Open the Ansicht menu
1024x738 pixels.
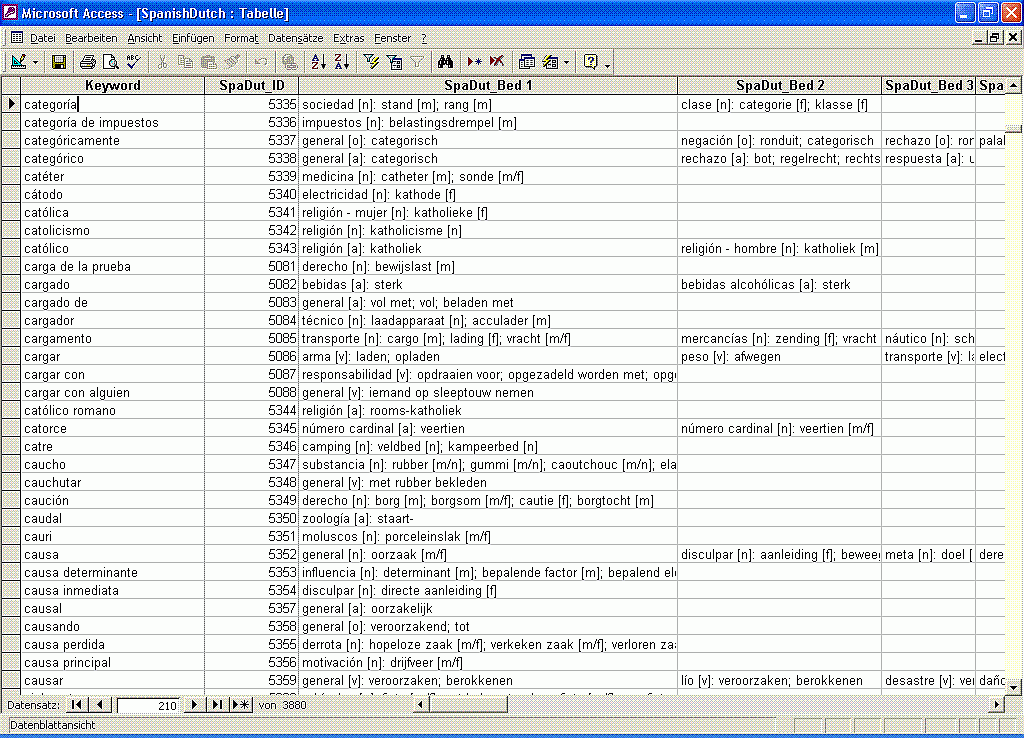[144, 39]
